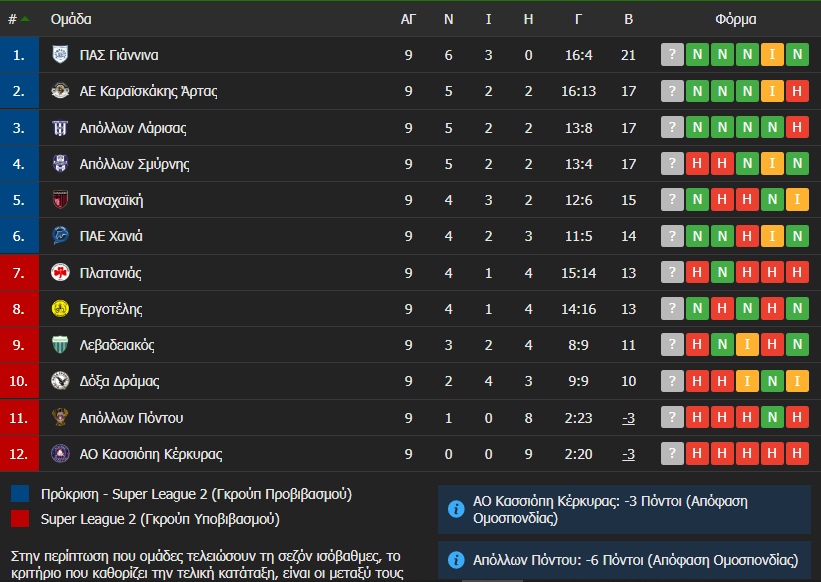Click the Φόρμα column header
The image size is (821, 582).
[x=735, y=19]
